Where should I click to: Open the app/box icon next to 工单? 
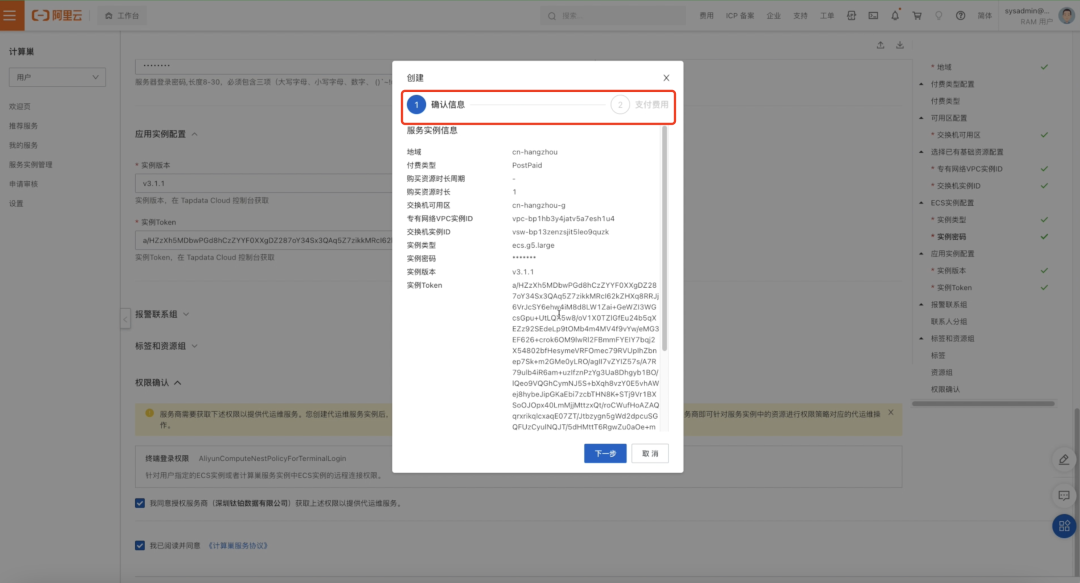point(851,15)
